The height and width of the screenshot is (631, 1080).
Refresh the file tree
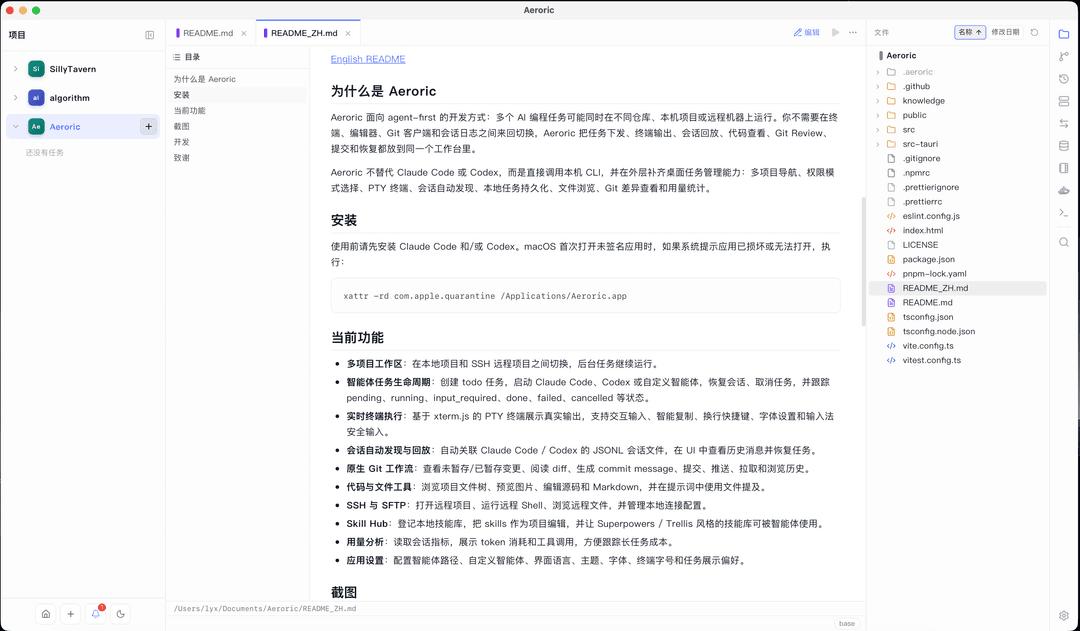(1034, 32)
